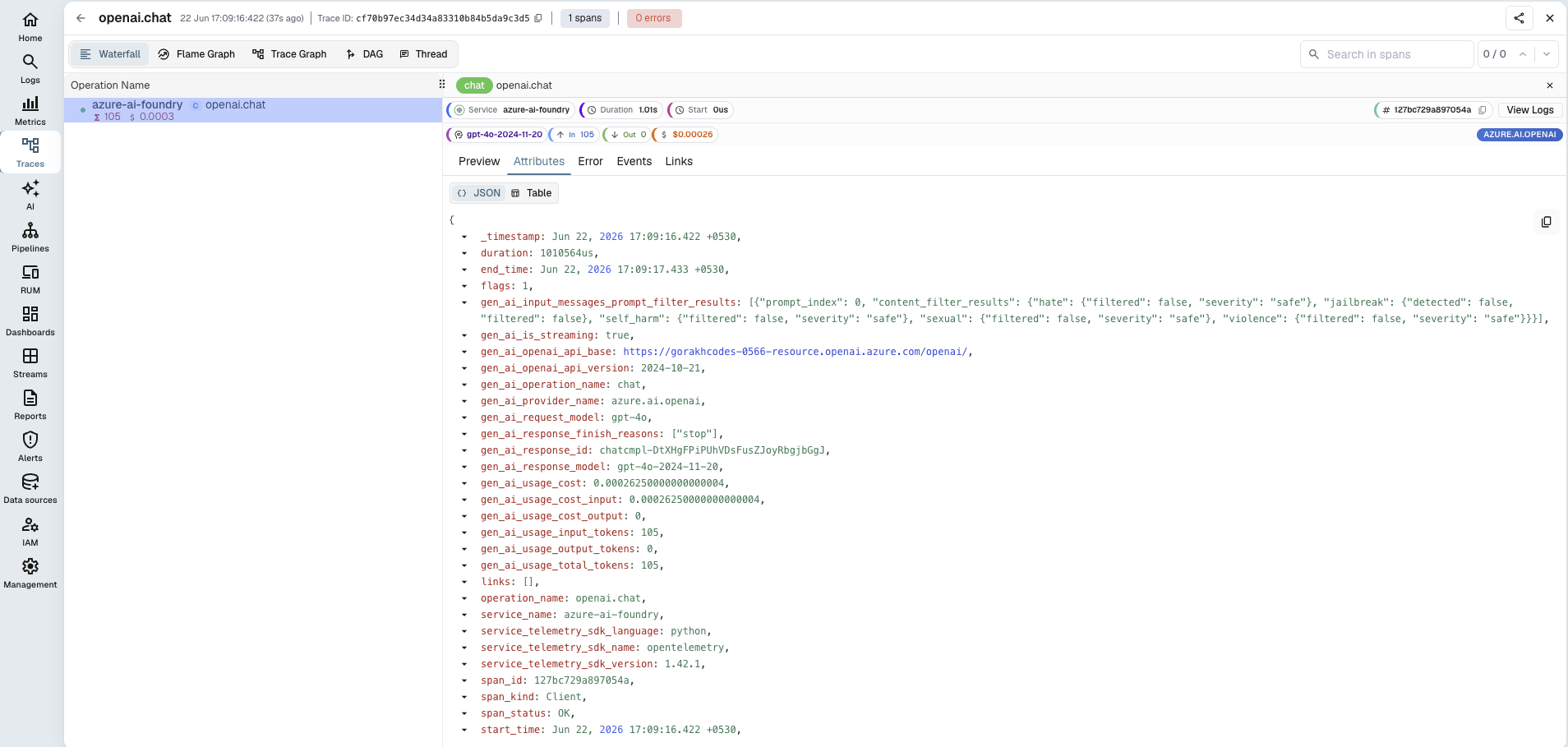Open Management settings in the sidebar

pyautogui.click(x=30, y=573)
